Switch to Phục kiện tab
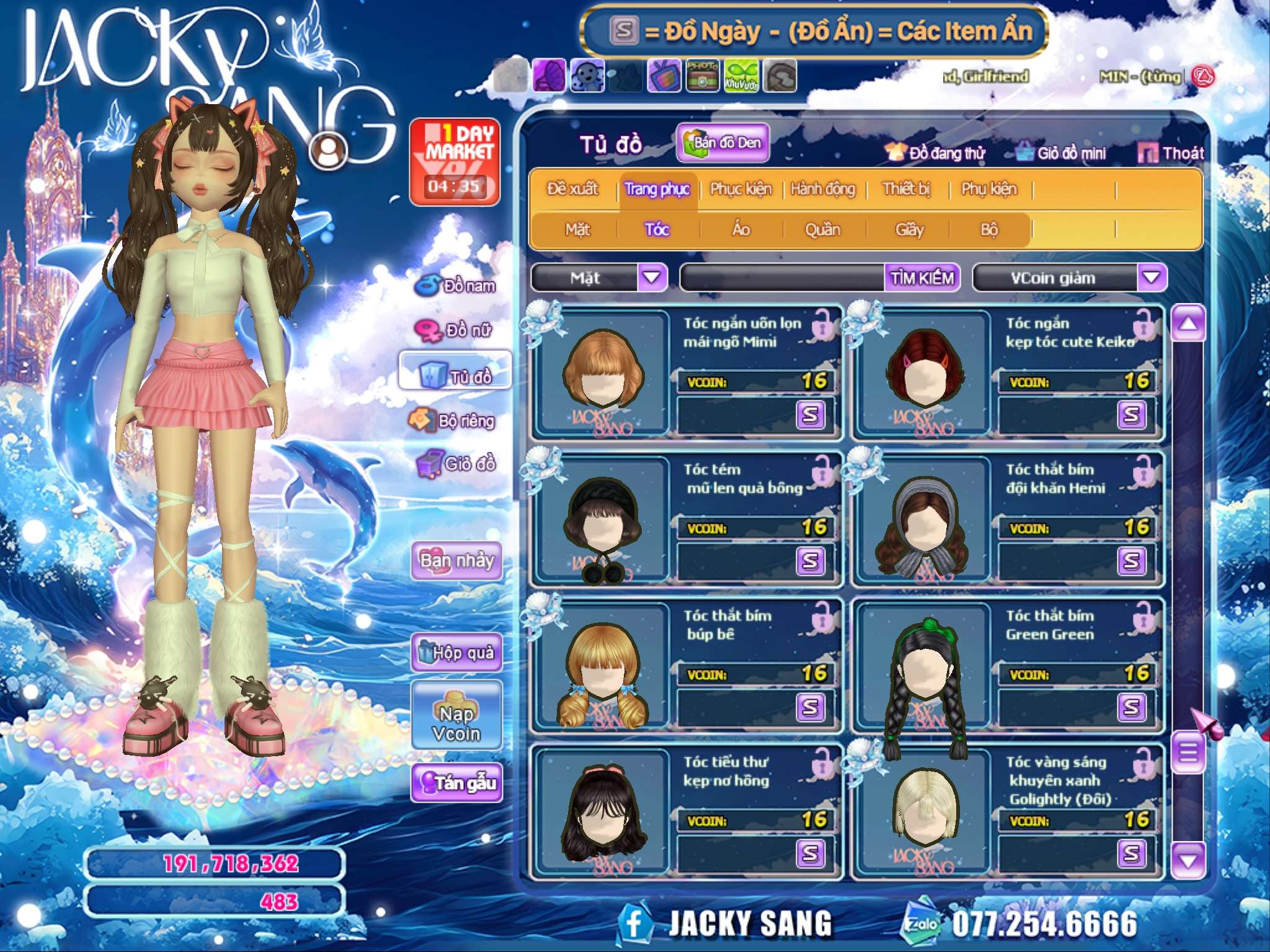This screenshot has height=952, width=1270. coord(741,188)
